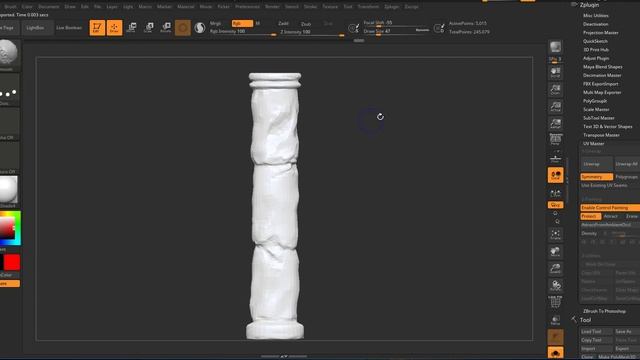Toggle the Zadd button
Viewport: 640px width, 360px height.
coord(283,24)
